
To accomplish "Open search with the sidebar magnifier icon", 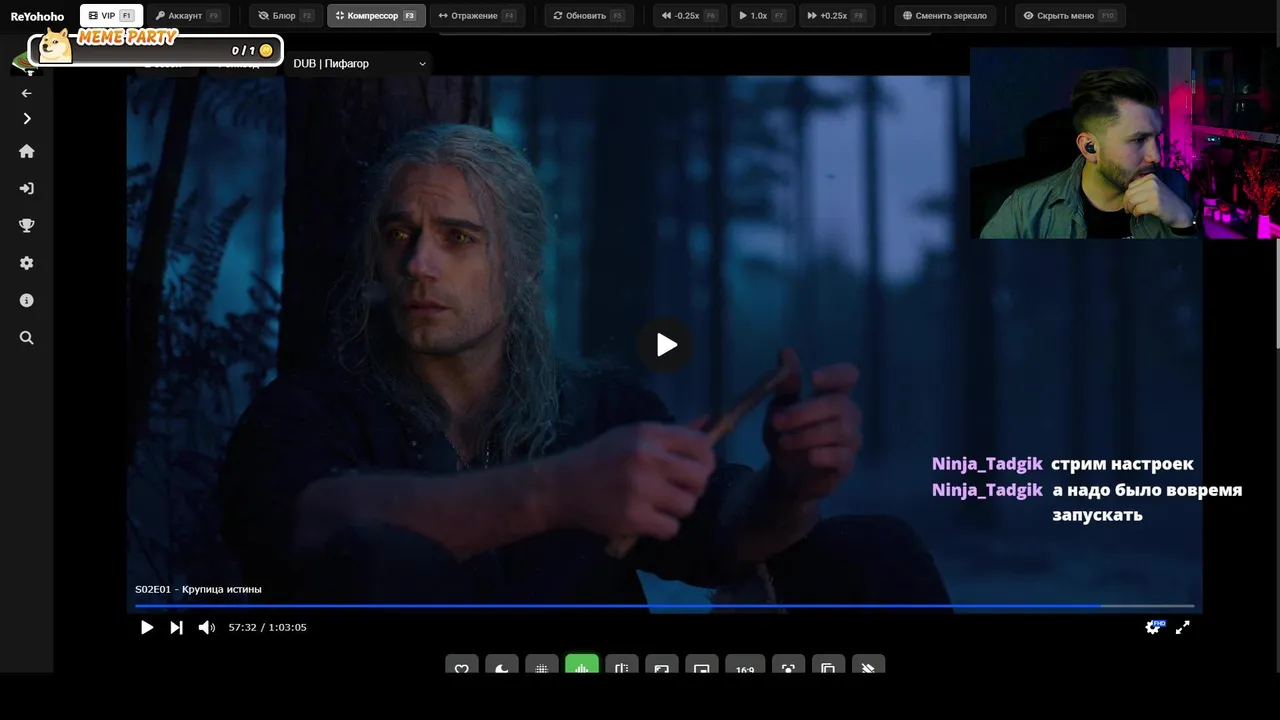I will click(27, 338).
